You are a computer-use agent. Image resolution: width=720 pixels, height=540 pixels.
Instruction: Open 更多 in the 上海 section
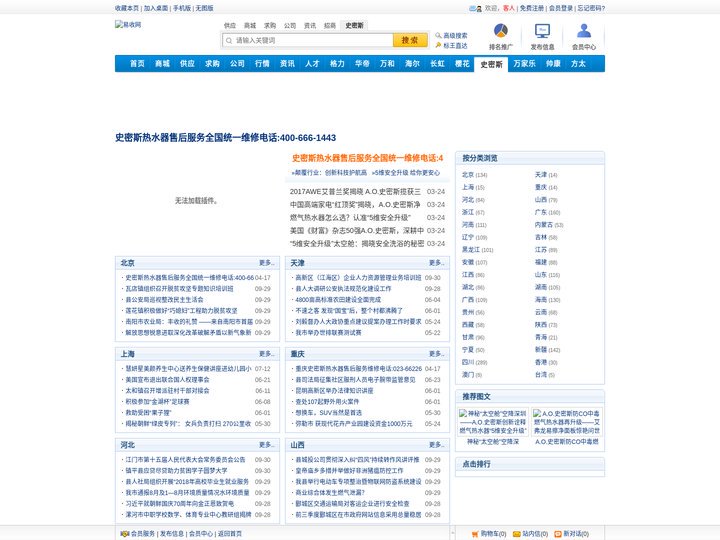pyautogui.click(x=266, y=354)
